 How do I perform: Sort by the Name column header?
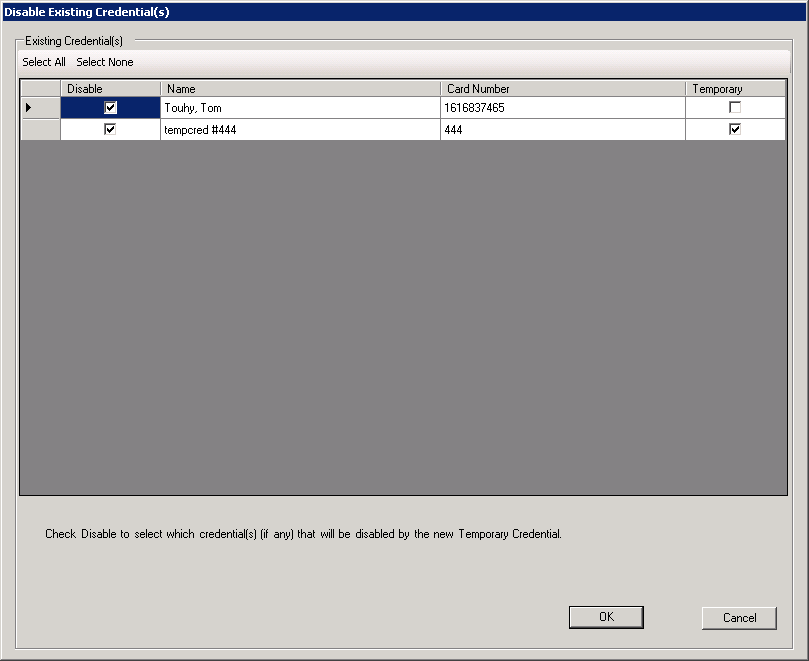pos(300,89)
